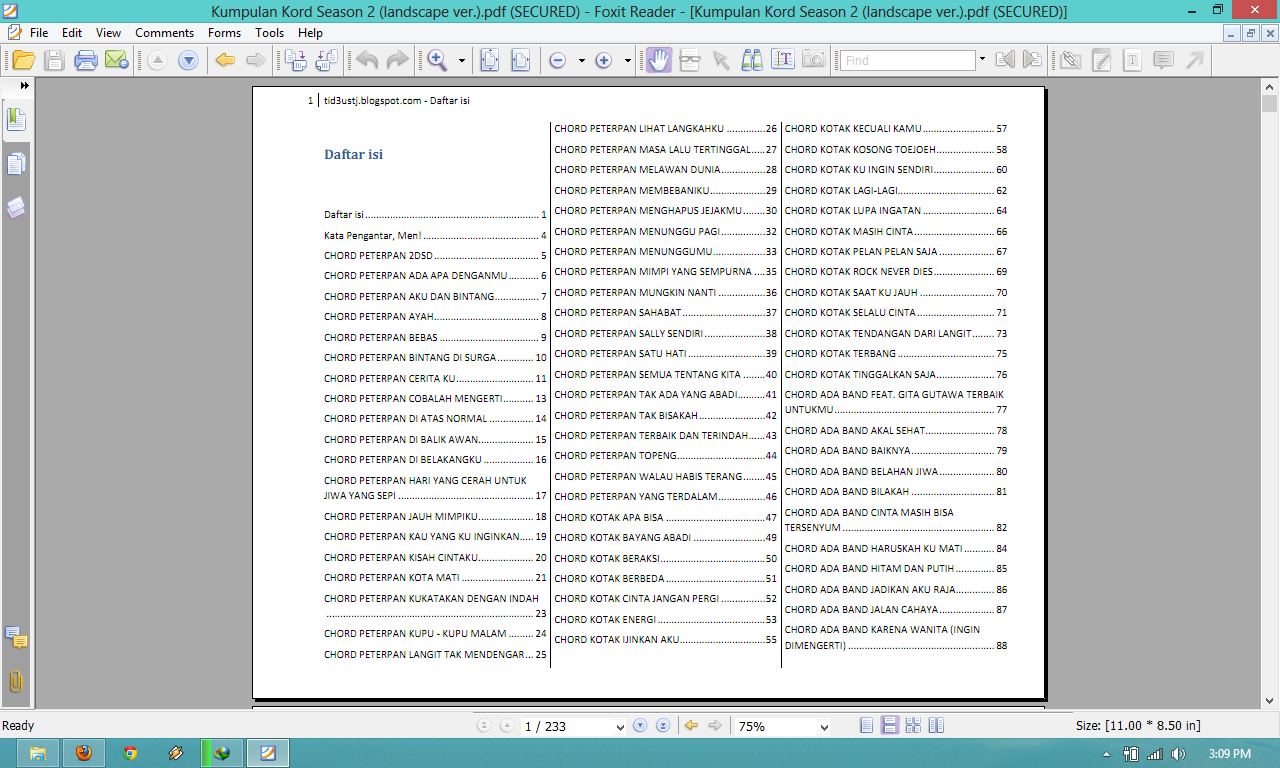The height and width of the screenshot is (768, 1280).
Task: Click 'CHORD KOTAK TERBANG' contents entry
Action: coord(896,354)
